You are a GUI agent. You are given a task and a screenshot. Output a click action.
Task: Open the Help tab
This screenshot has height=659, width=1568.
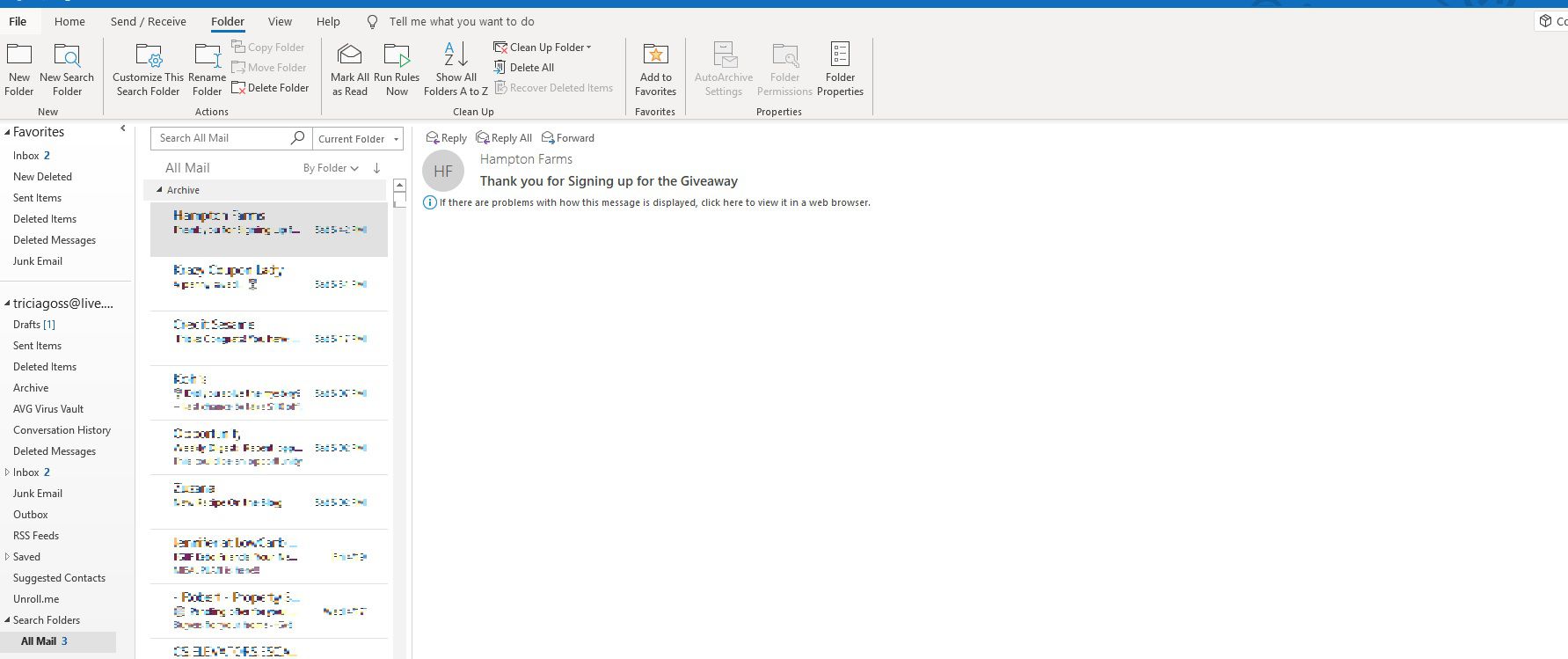pos(328,21)
